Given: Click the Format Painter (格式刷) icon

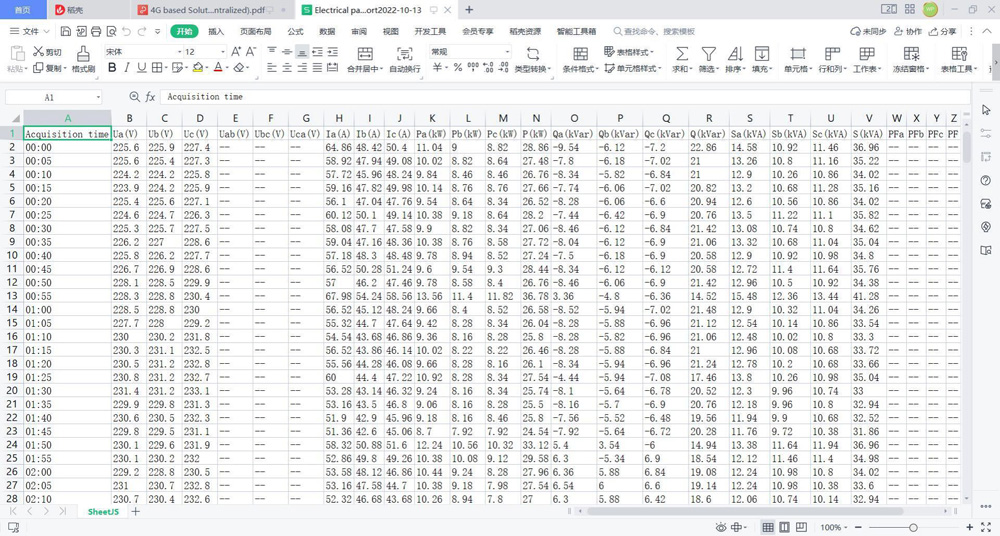Looking at the screenshot, I should [83, 53].
